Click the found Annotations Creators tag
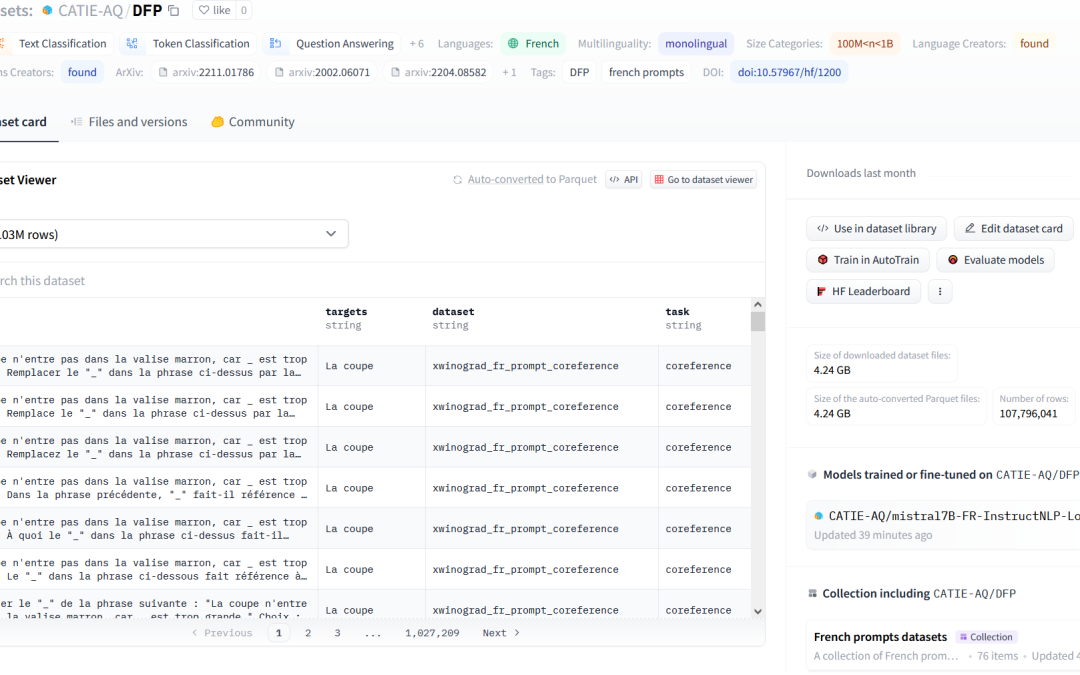 pyautogui.click(x=82, y=72)
